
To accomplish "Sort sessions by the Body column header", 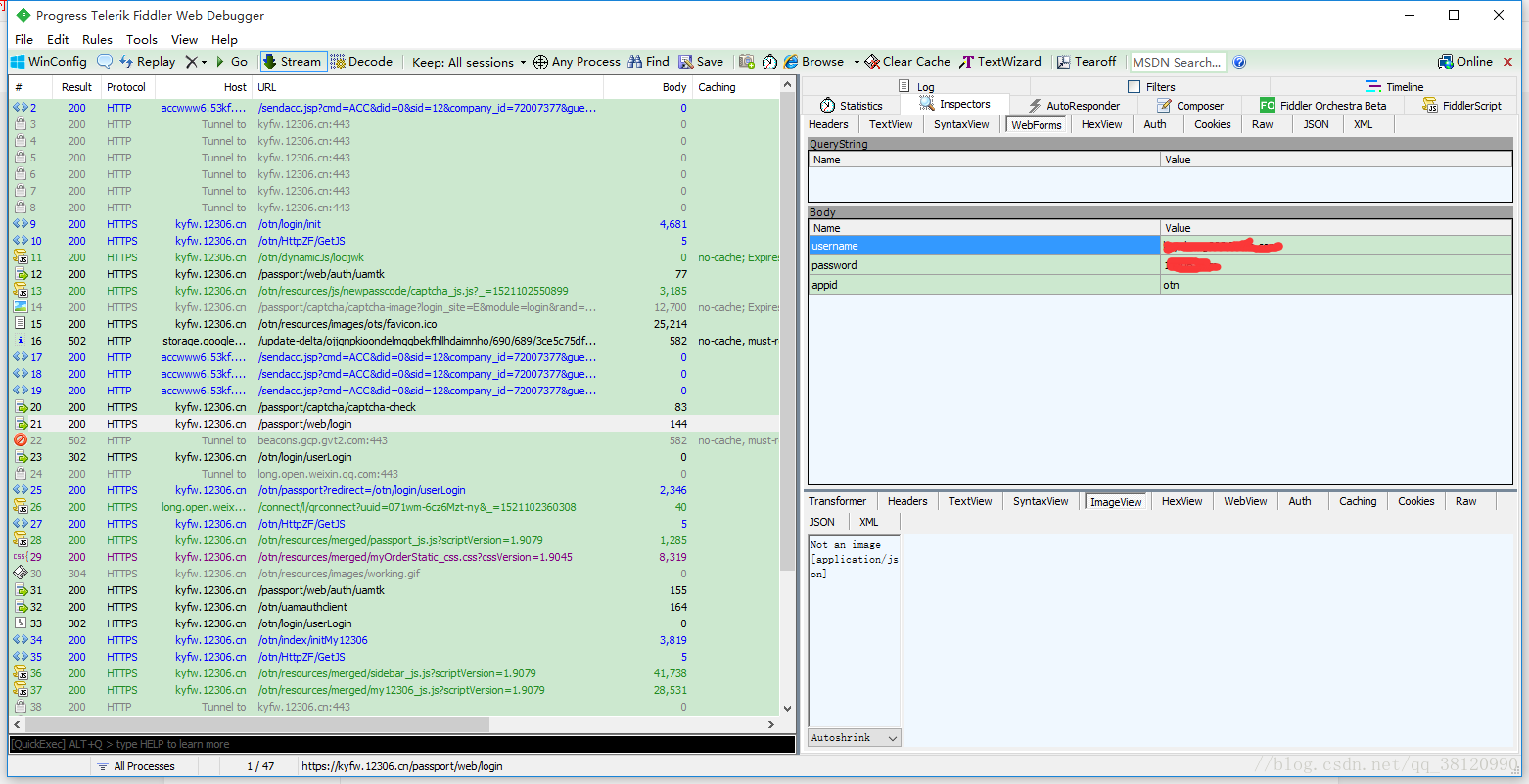I will click(x=647, y=87).
